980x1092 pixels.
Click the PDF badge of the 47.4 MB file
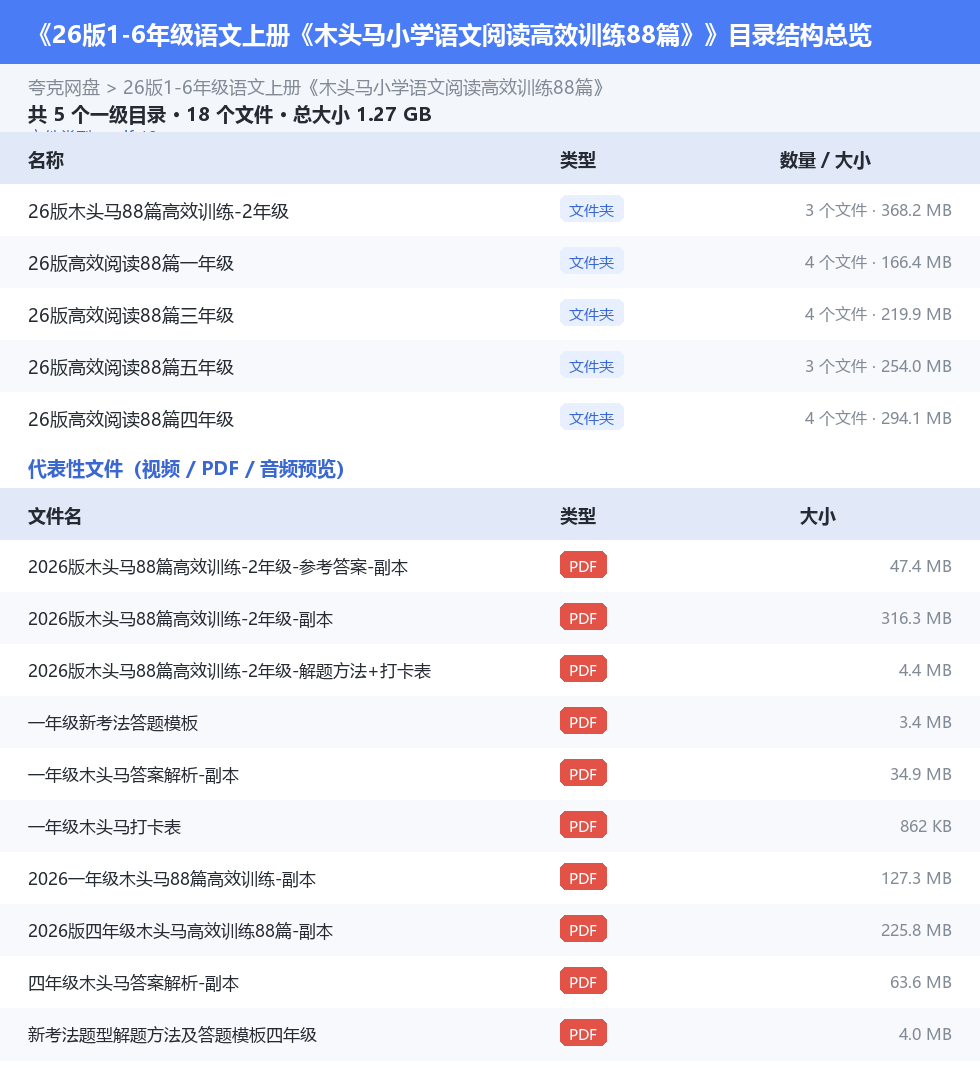583,566
